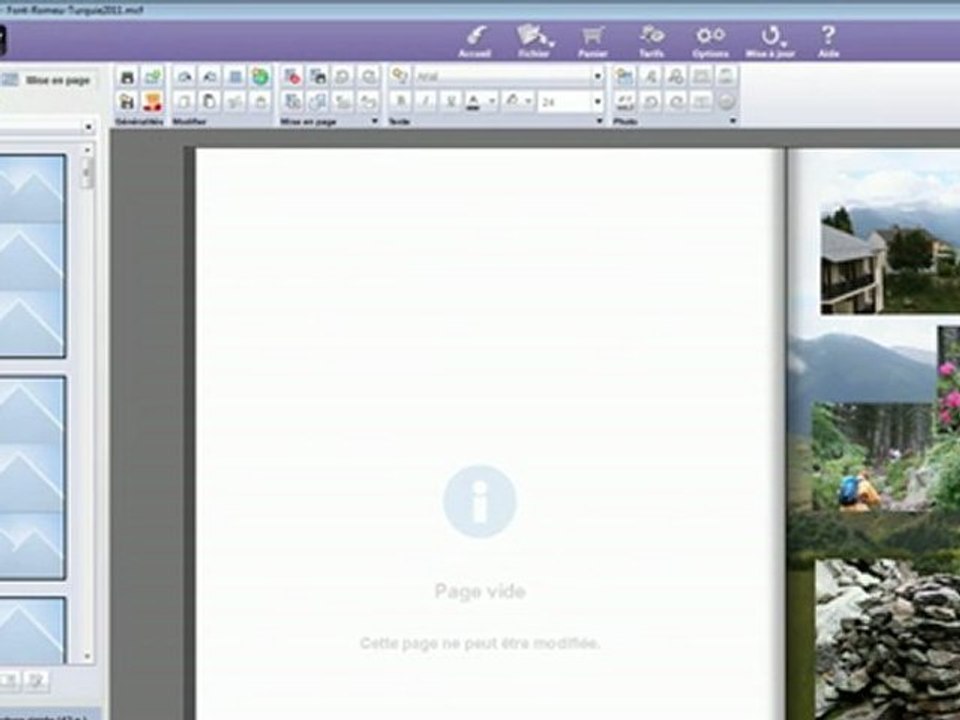Click the text tool icon beside font box
Viewport: 960px width, 720px height.
400,76
